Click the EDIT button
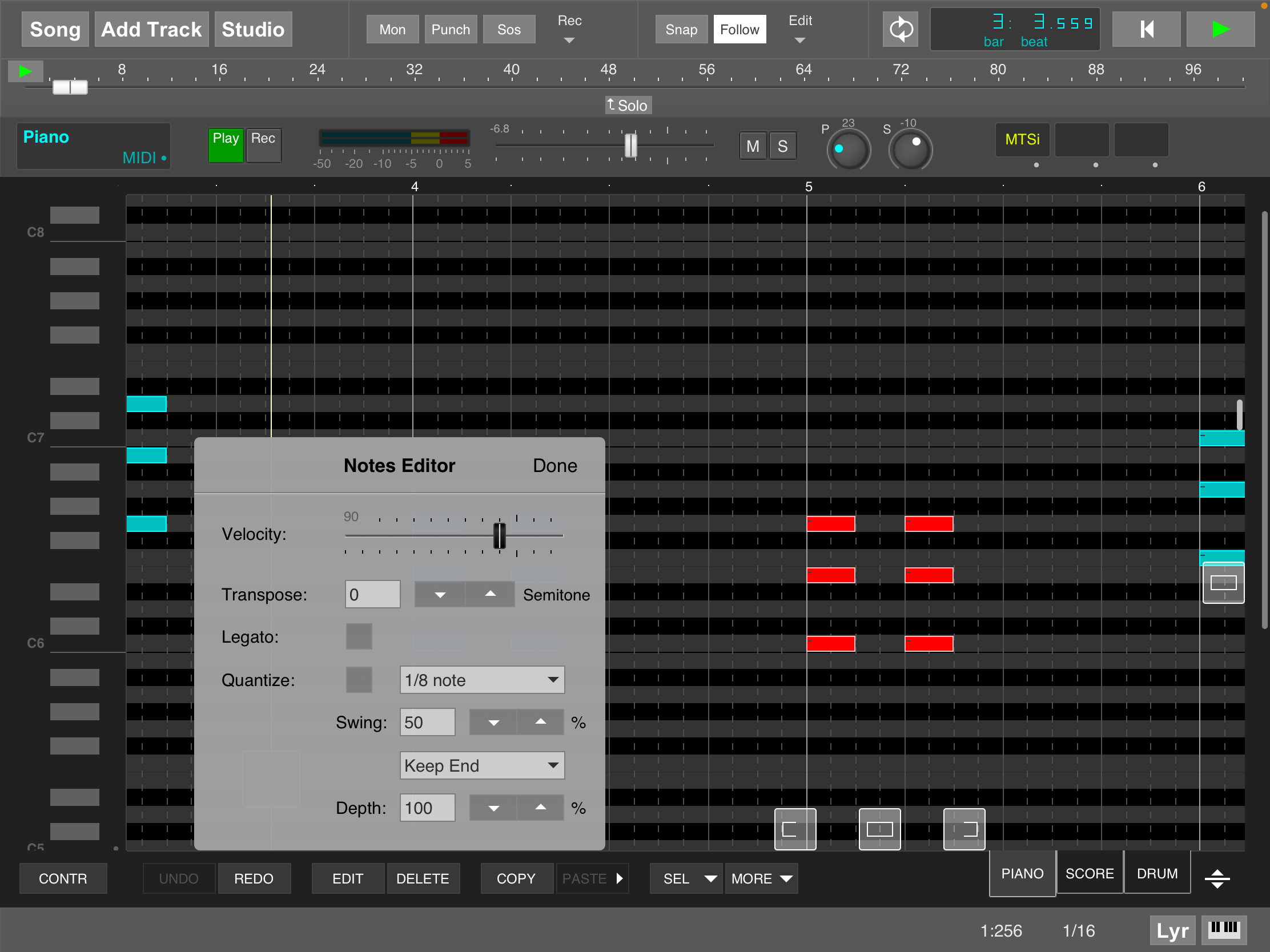 coord(348,878)
